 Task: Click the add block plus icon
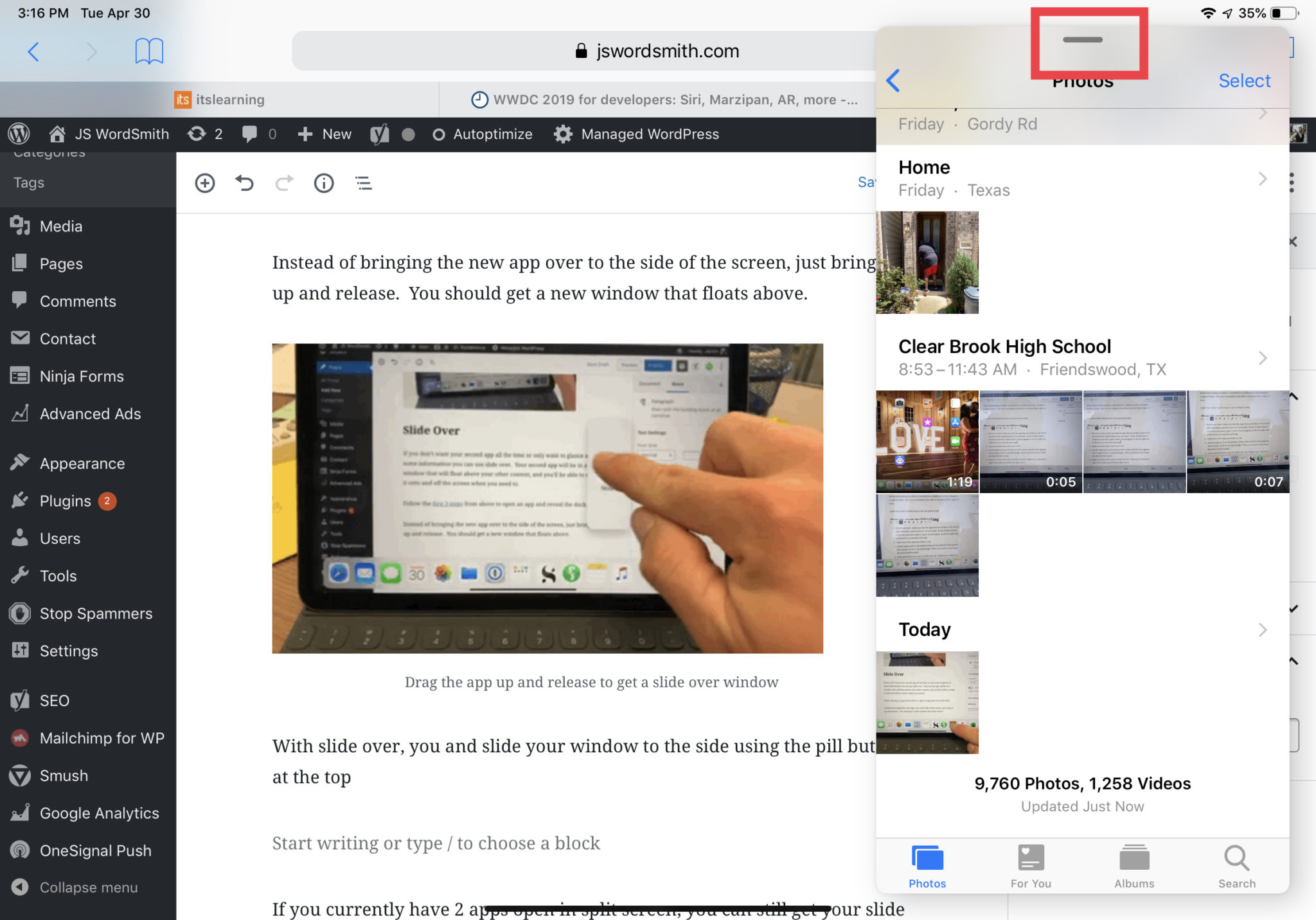(204, 183)
